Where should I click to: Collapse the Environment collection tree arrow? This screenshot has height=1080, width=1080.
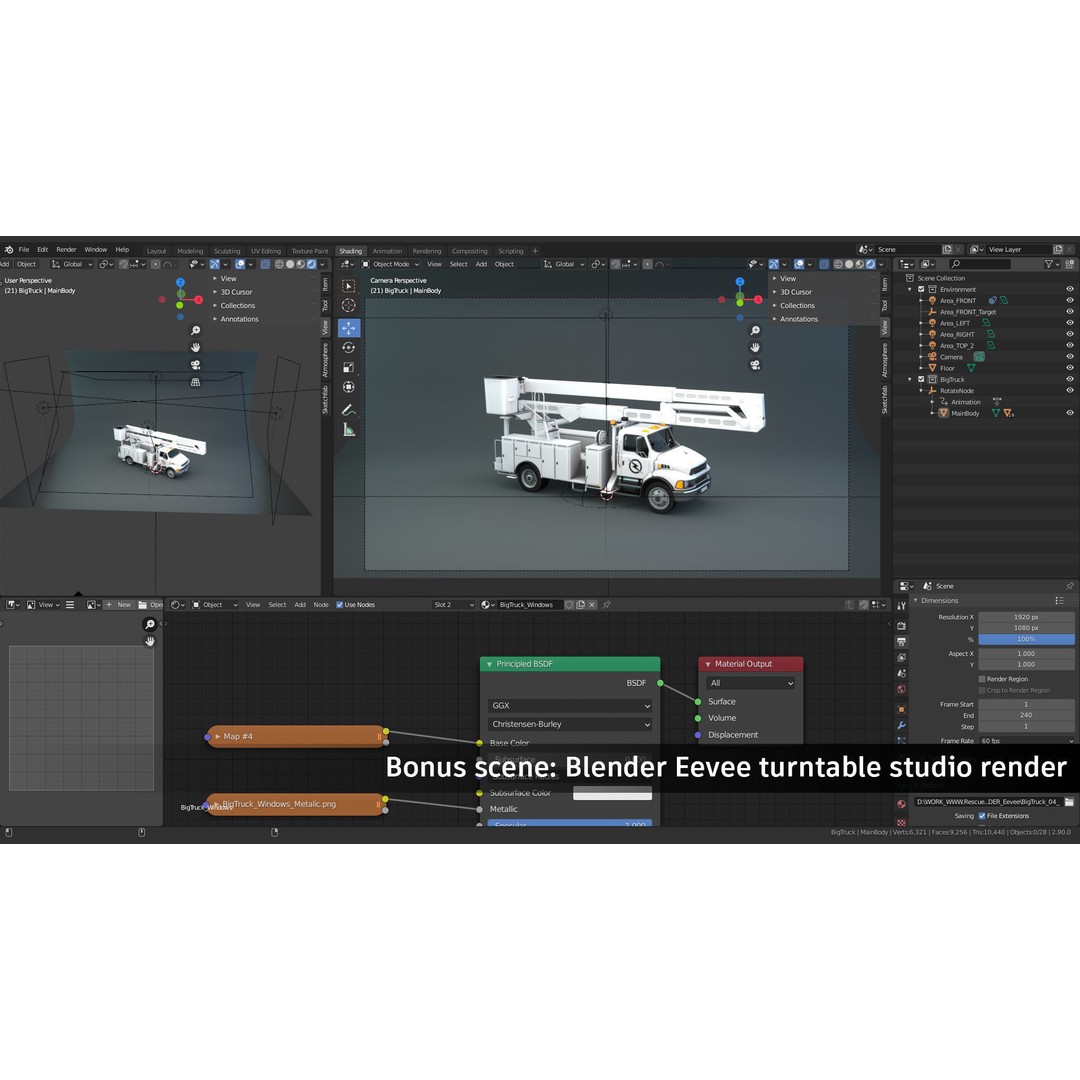(x=910, y=289)
